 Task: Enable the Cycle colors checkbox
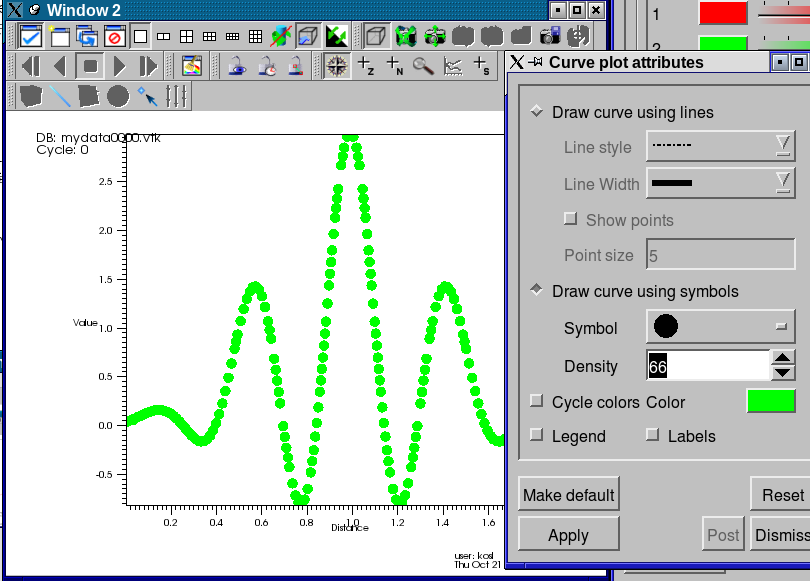point(537,402)
